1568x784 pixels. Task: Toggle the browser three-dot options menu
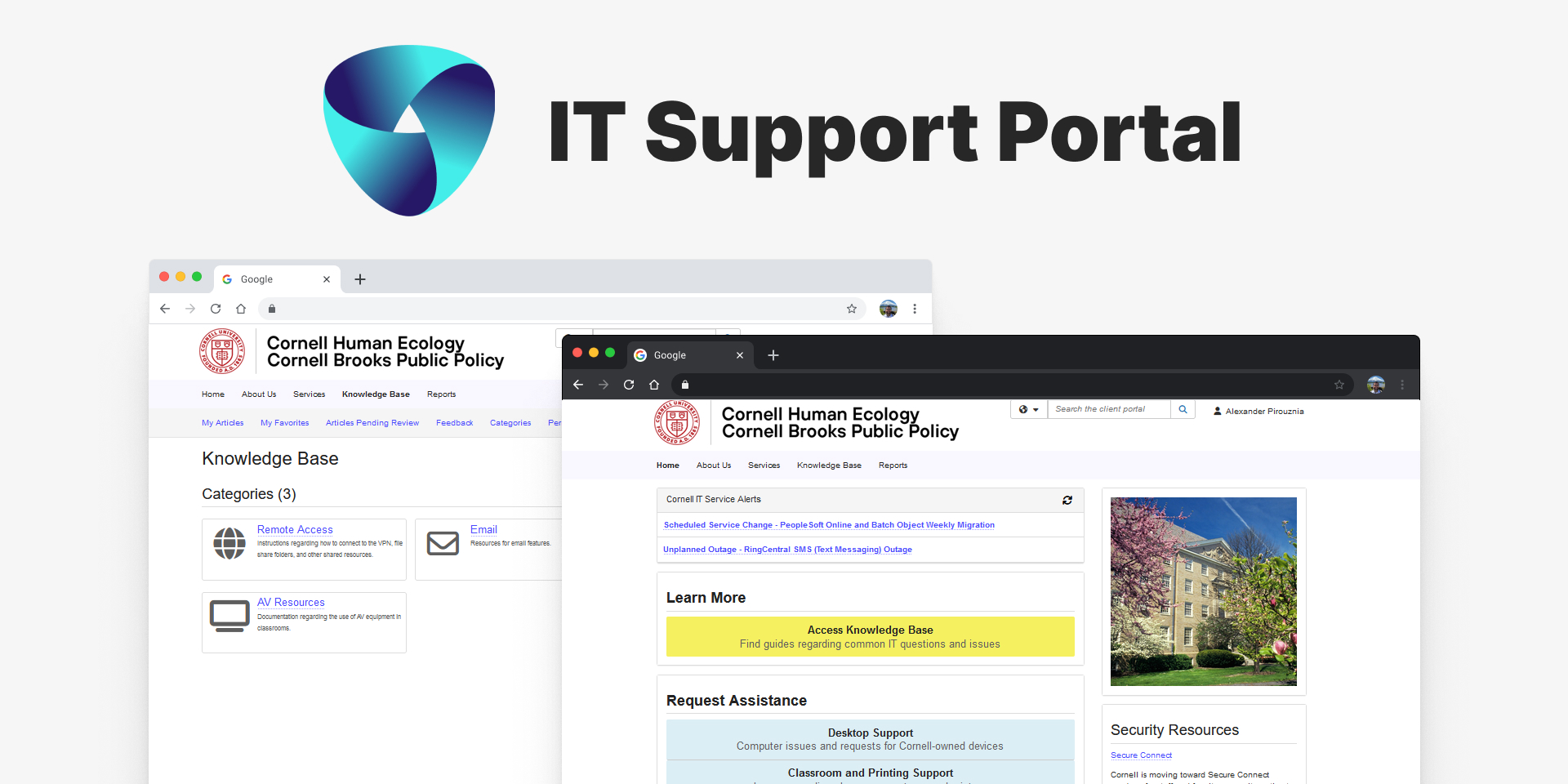1403,385
